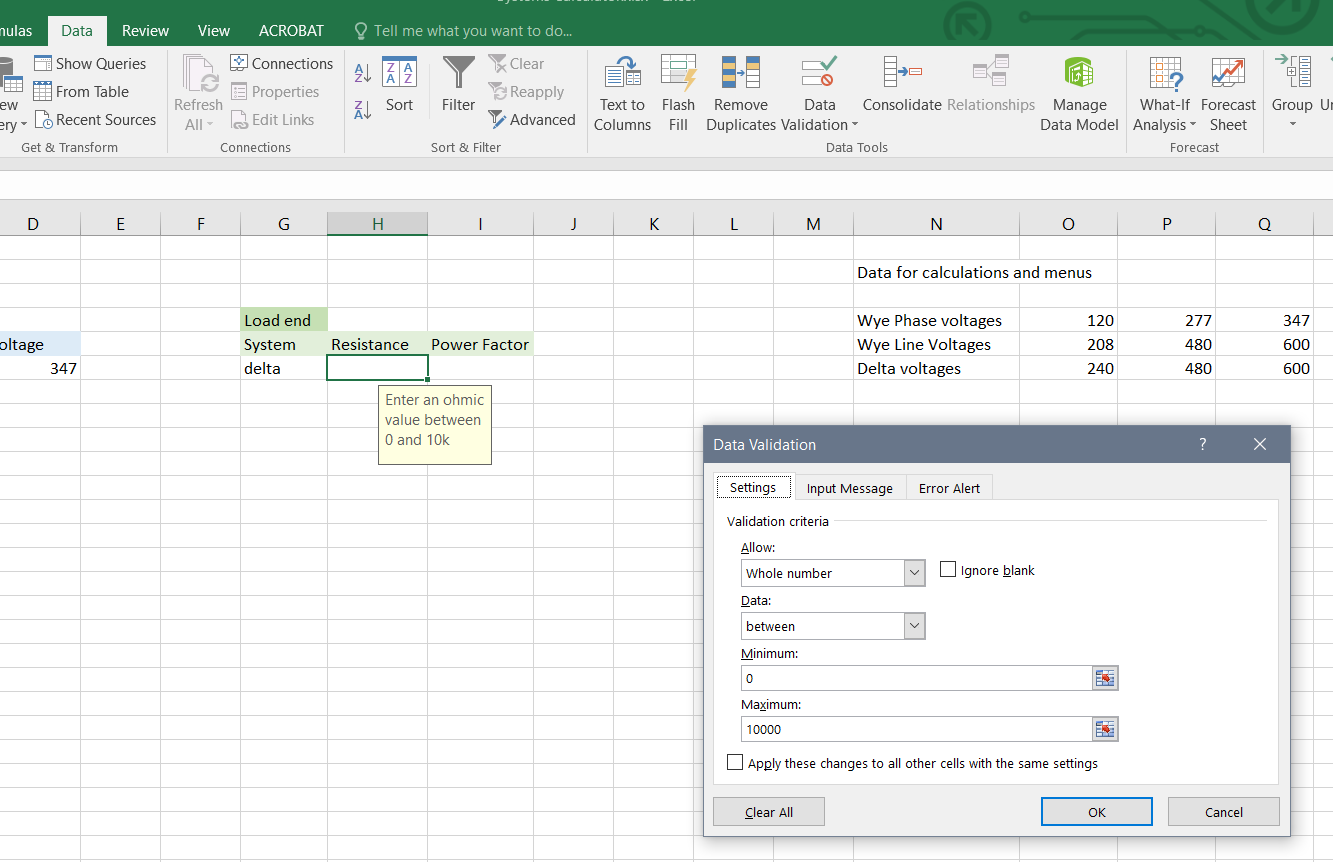Click the Relationships icon
The height and width of the screenshot is (862, 1333).
[991, 73]
